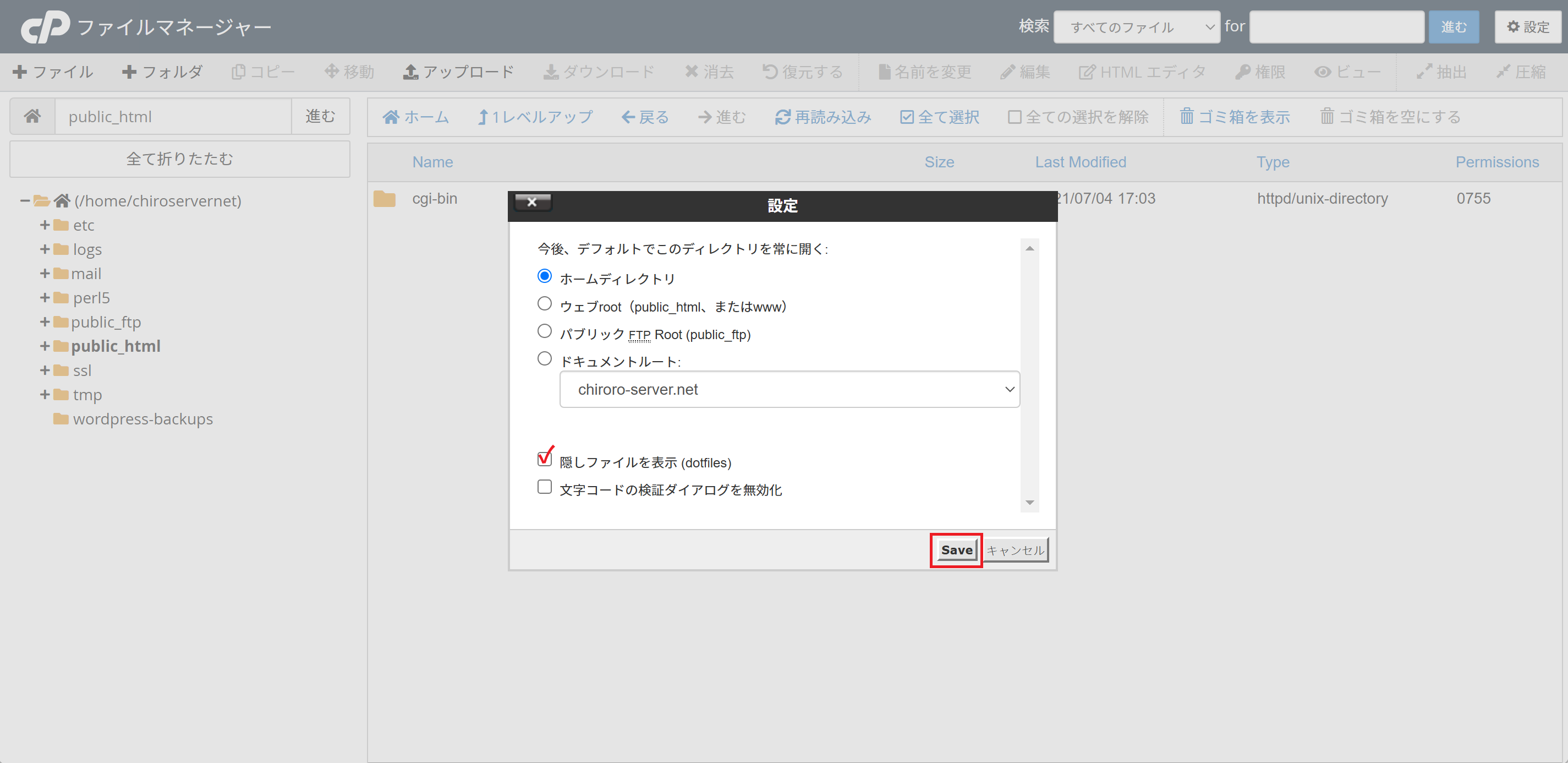The width and height of the screenshot is (1568, 763).
Task: Click the 進む forward arrow in navigation bar
Action: [722, 117]
